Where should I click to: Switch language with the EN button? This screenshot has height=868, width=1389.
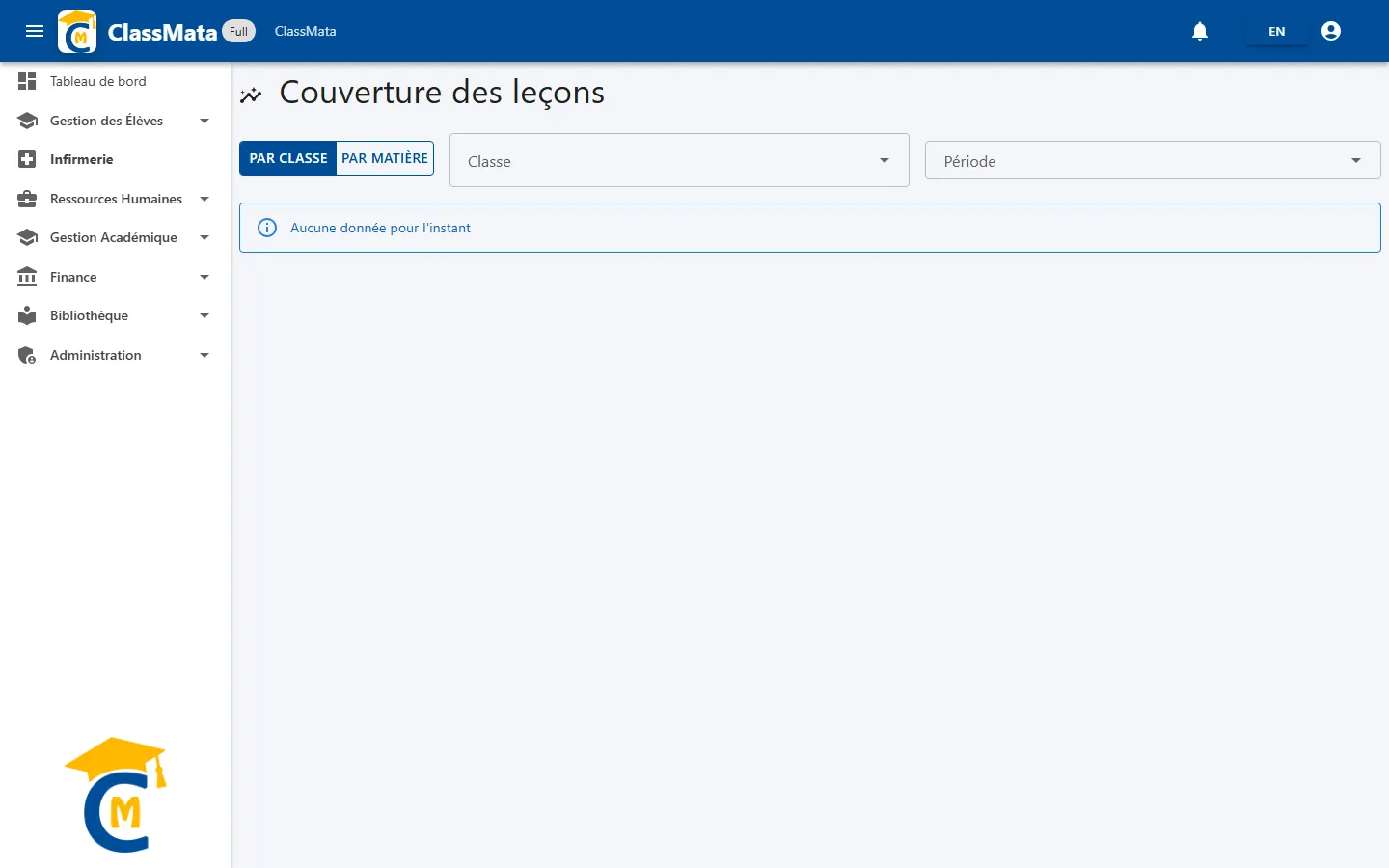(1277, 31)
